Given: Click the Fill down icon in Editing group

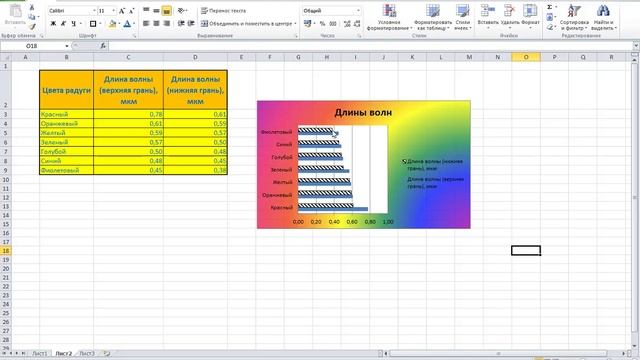Looking at the screenshot, I should click(550, 17).
